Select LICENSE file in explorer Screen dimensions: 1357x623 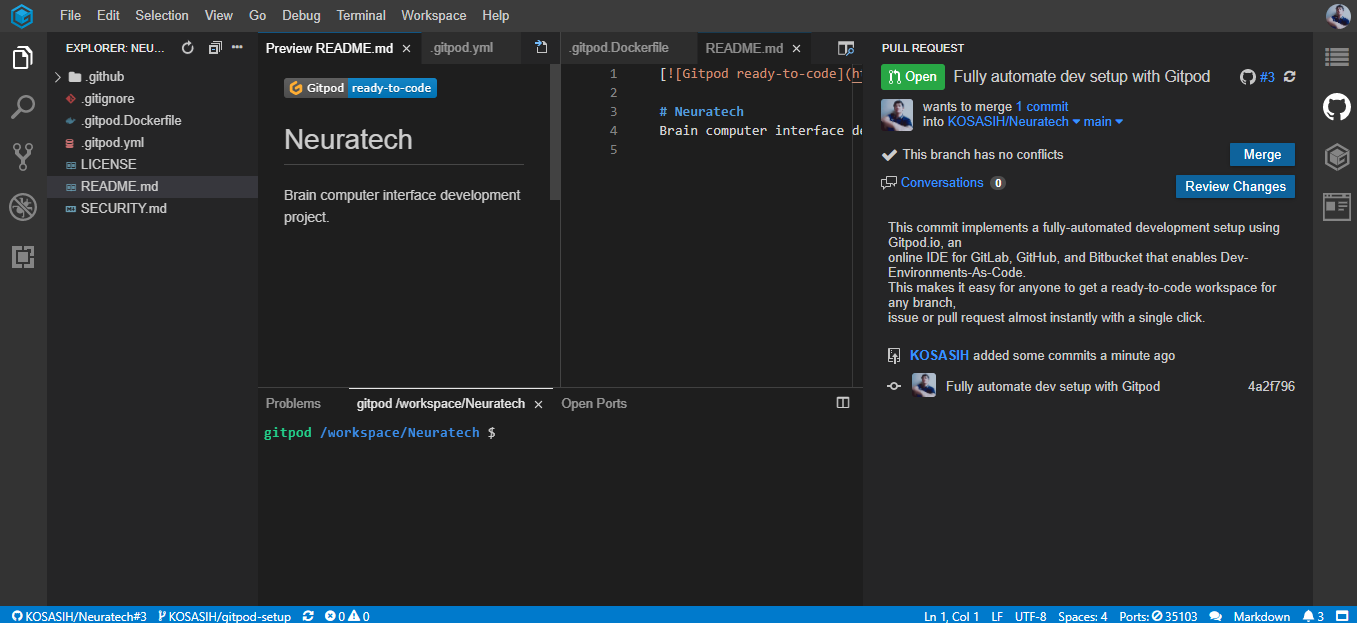152,164
